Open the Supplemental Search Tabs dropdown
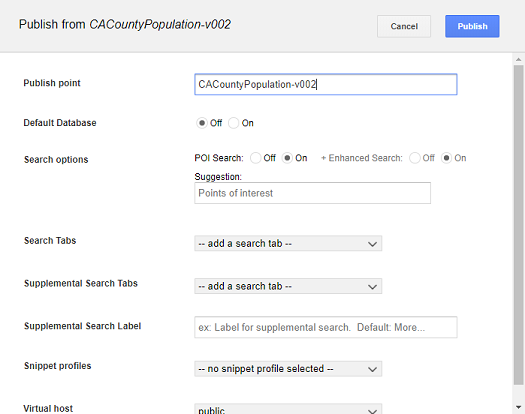 tap(288, 286)
